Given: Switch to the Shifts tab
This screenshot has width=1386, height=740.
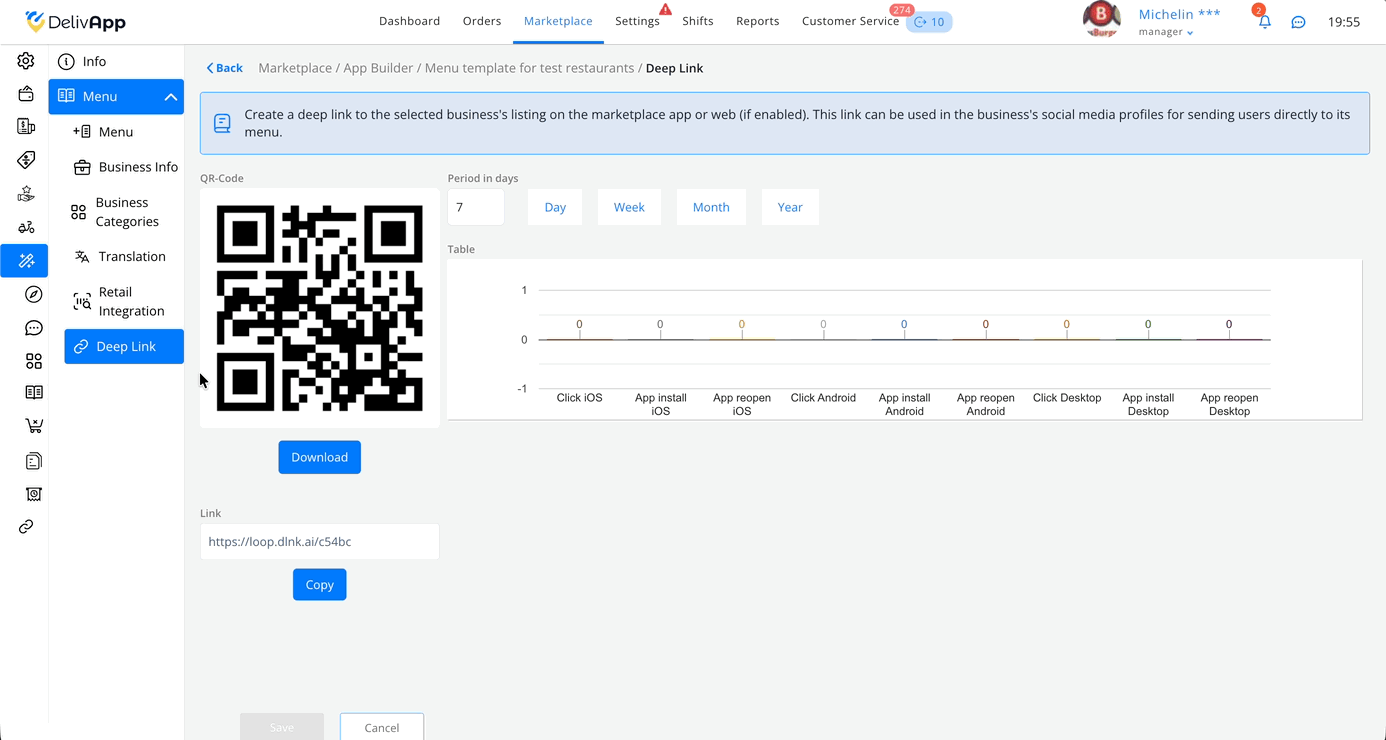Looking at the screenshot, I should (698, 21).
